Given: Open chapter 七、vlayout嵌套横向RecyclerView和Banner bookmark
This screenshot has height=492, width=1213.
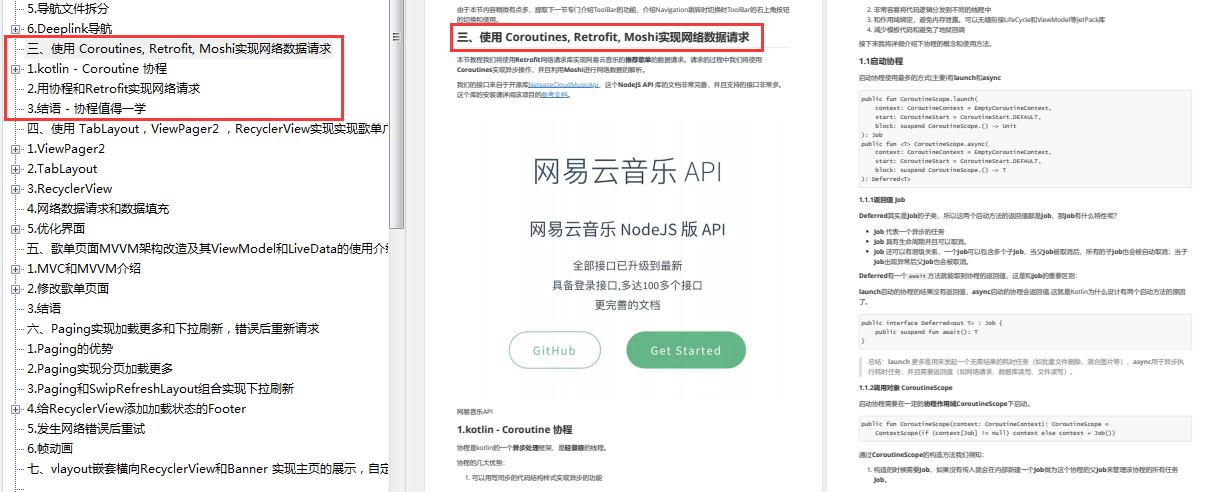Looking at the screenshot, I should click(208, 468).
